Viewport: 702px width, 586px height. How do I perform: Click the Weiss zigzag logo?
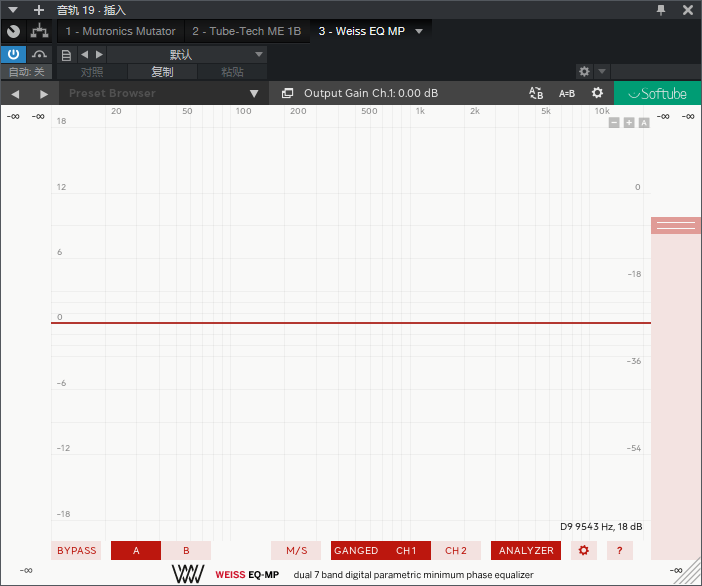pos(188,574)
